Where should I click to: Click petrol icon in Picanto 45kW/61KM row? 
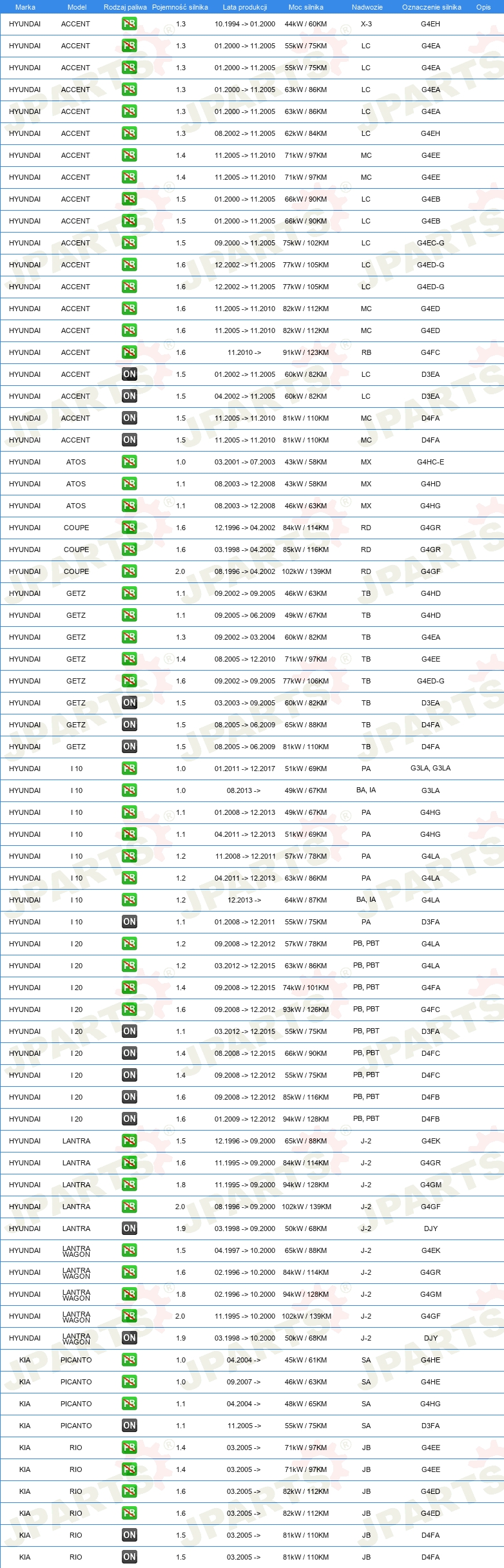click(x=129, y=1360)
